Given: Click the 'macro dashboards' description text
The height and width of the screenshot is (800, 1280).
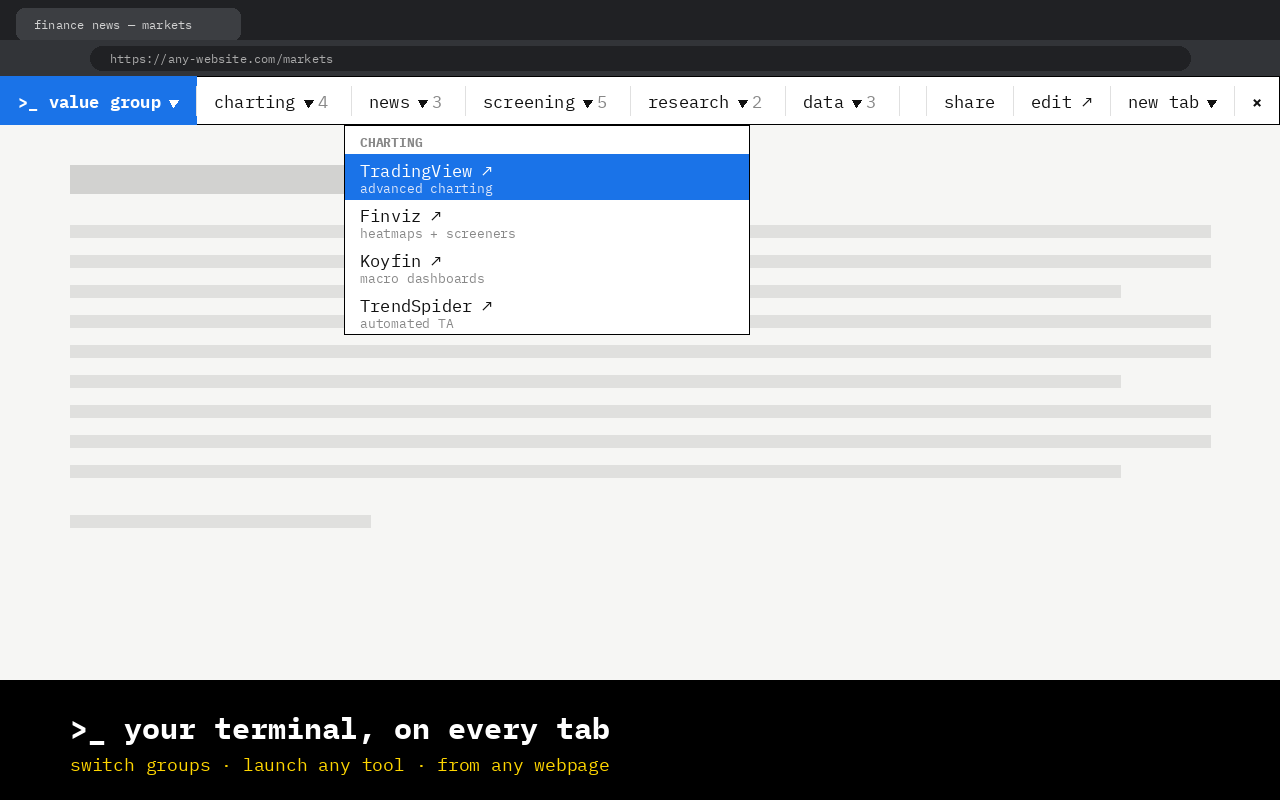Looking at the screenshot, I should click(422, 279).
